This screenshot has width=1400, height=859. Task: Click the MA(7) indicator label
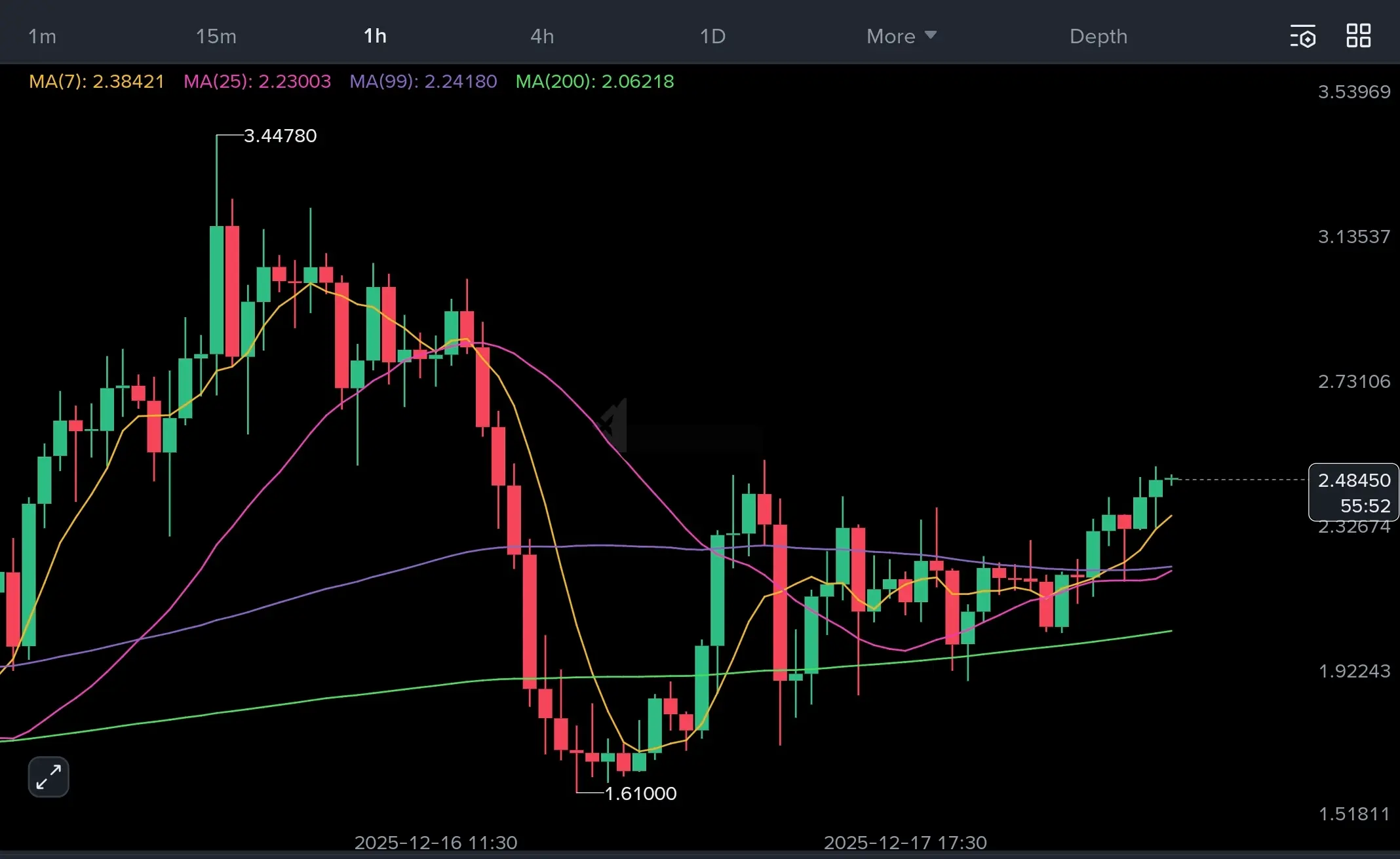coord(96,81)
